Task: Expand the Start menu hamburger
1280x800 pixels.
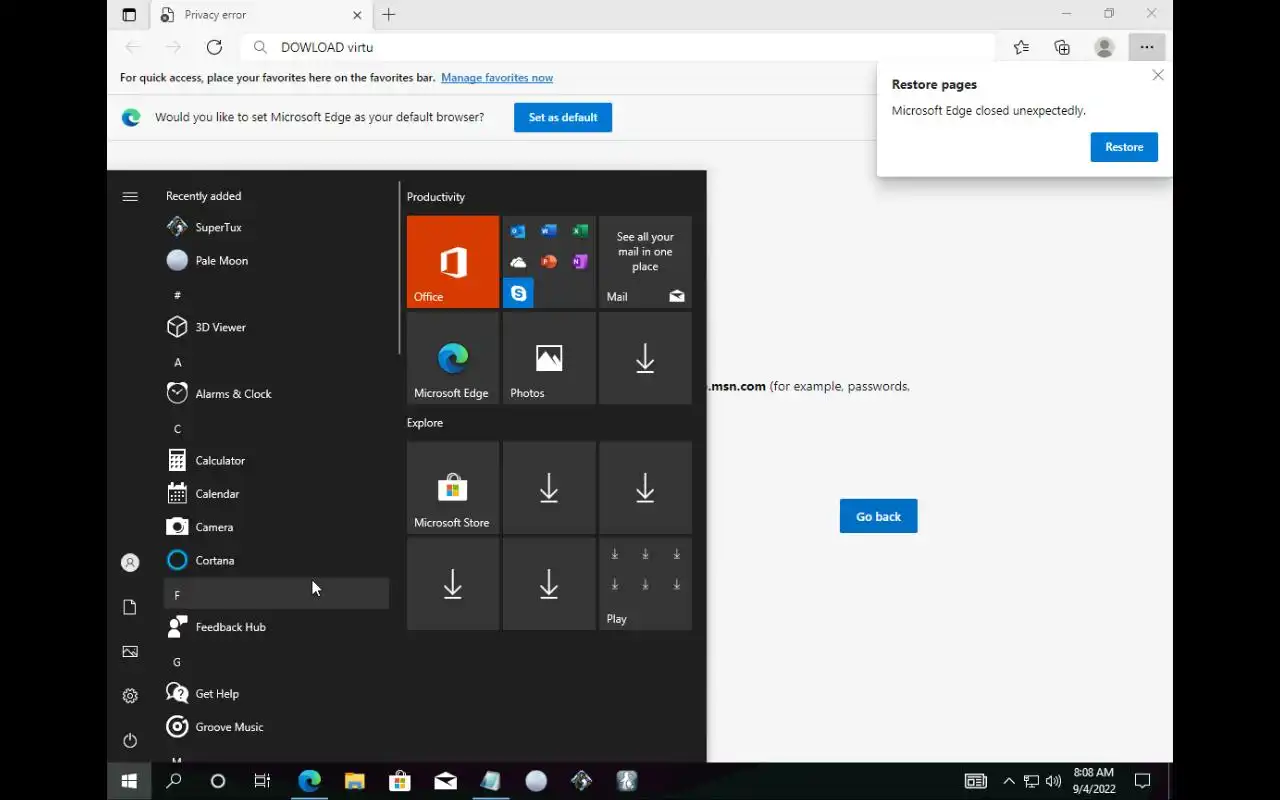Action: (x=130, y=196)
